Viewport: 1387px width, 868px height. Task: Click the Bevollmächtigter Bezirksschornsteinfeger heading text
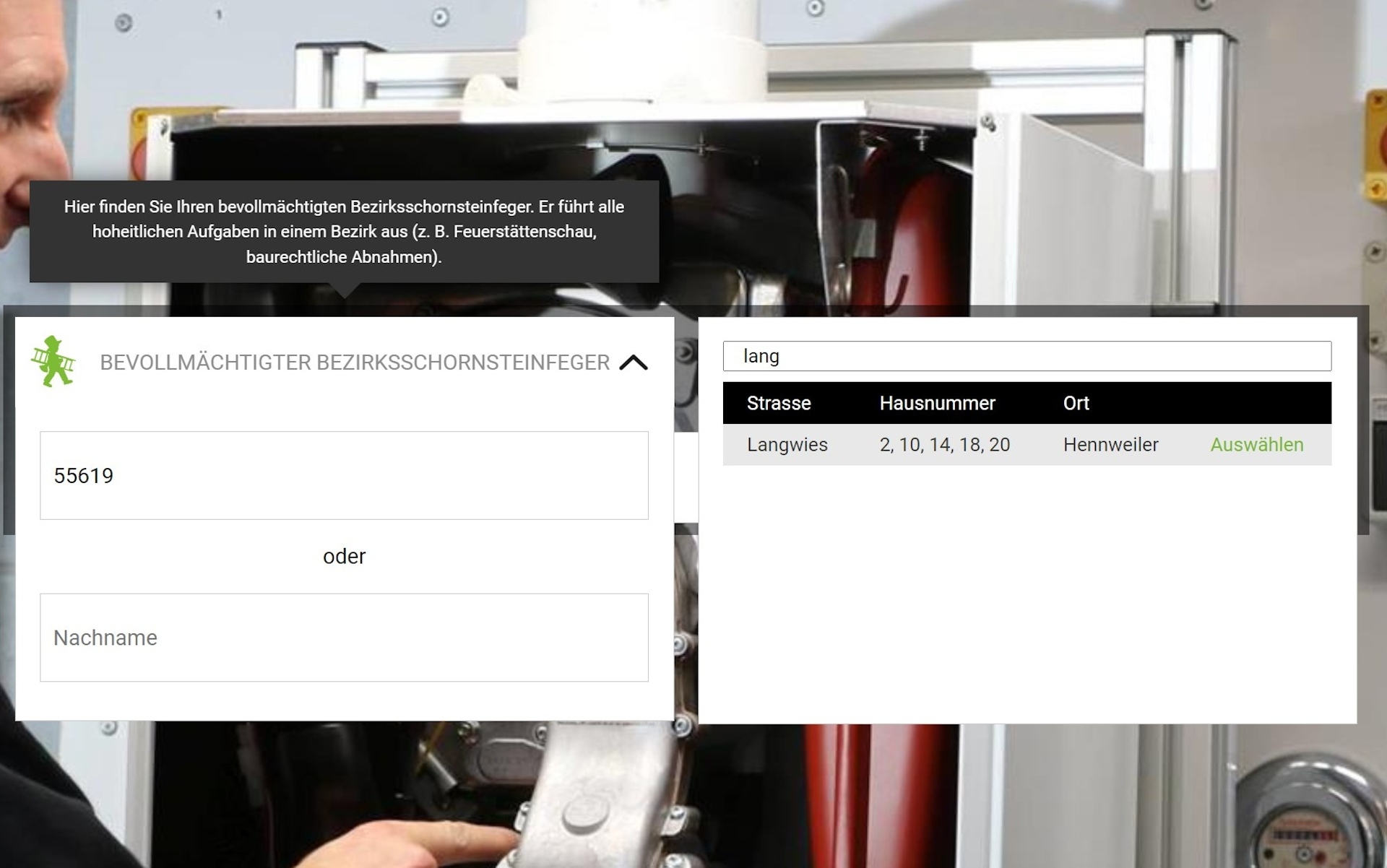pos(355,363)
